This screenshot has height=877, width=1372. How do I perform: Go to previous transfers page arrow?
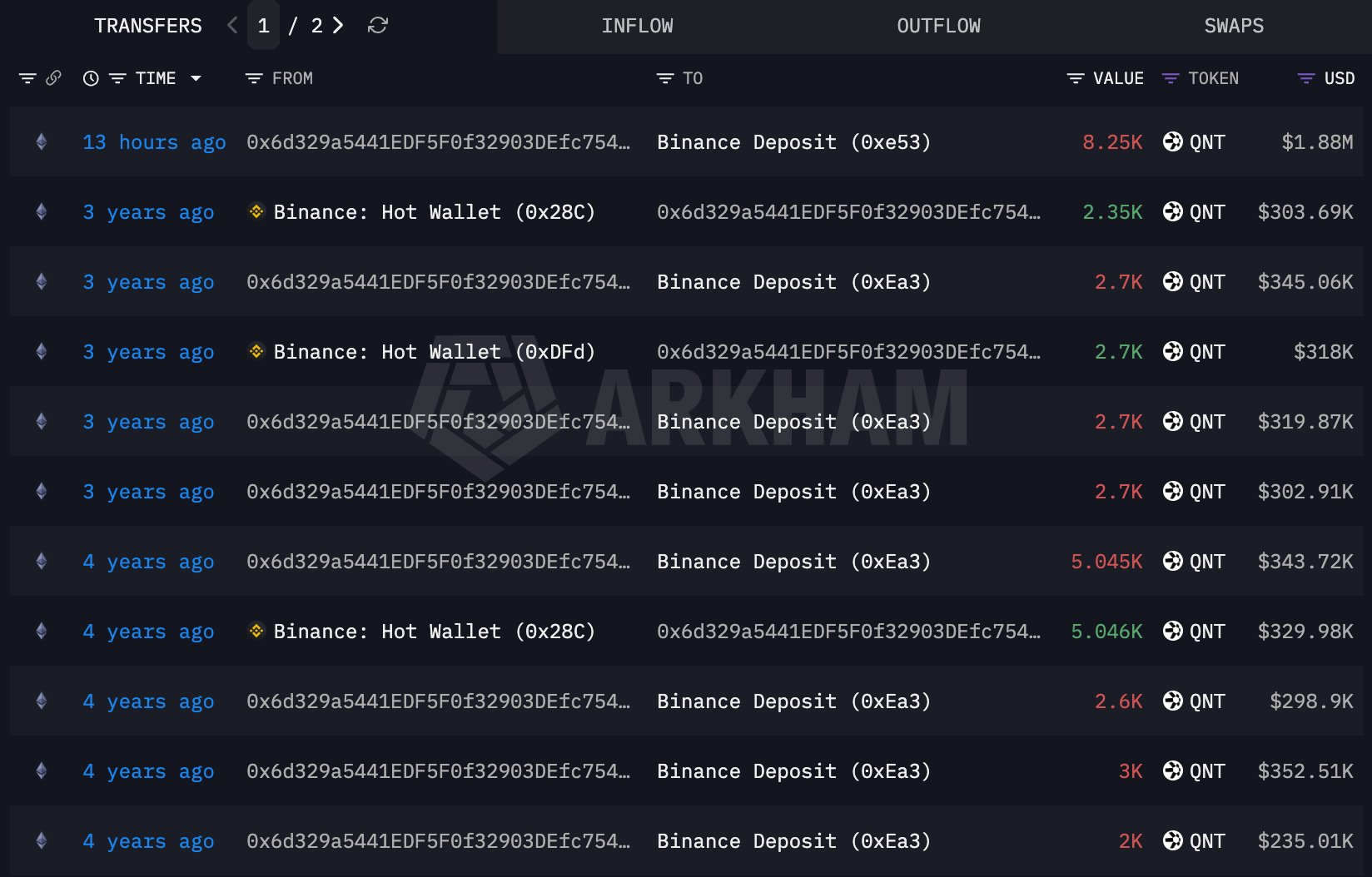coord(232,26)
